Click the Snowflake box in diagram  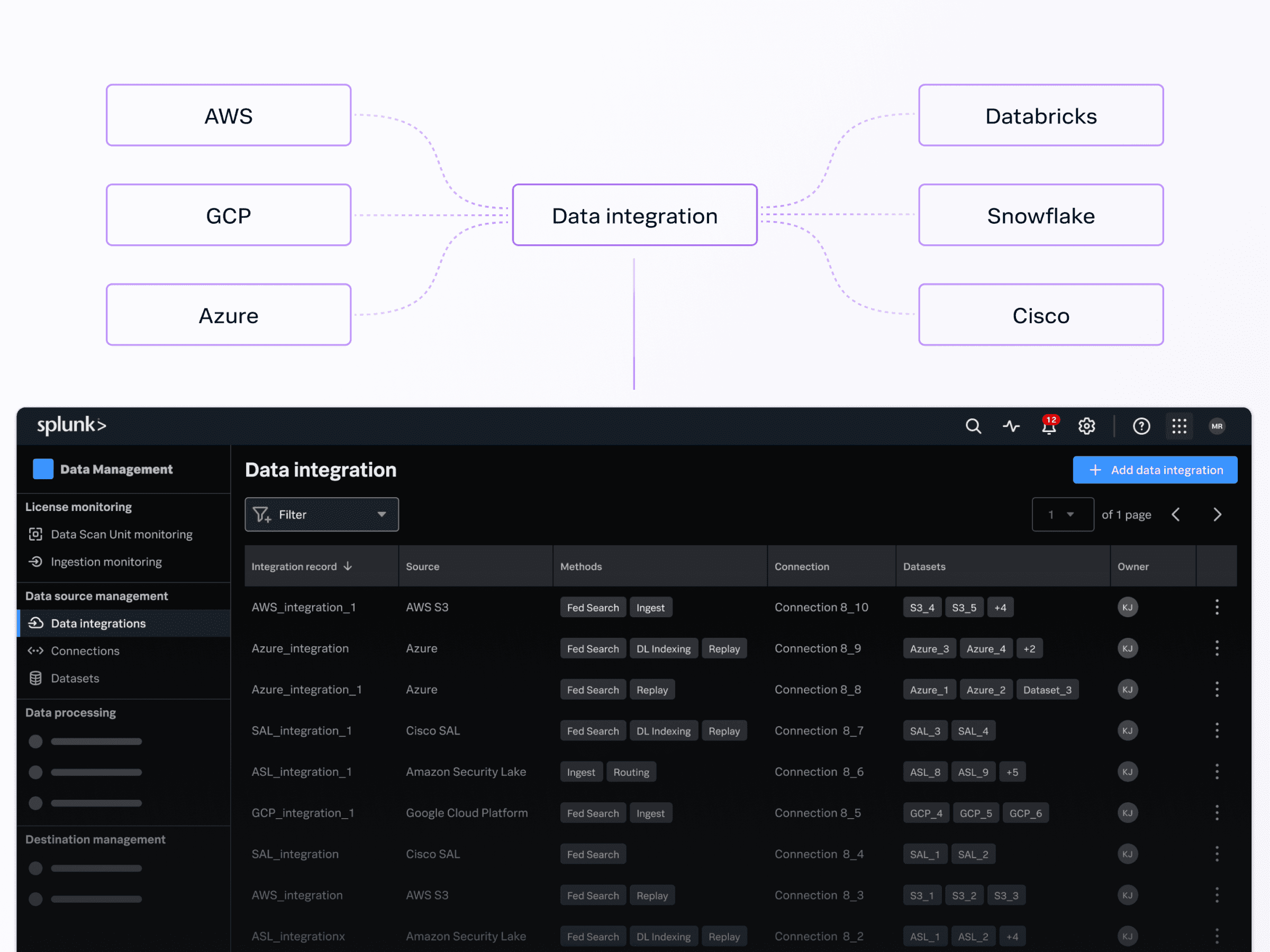coord(1040,216)
